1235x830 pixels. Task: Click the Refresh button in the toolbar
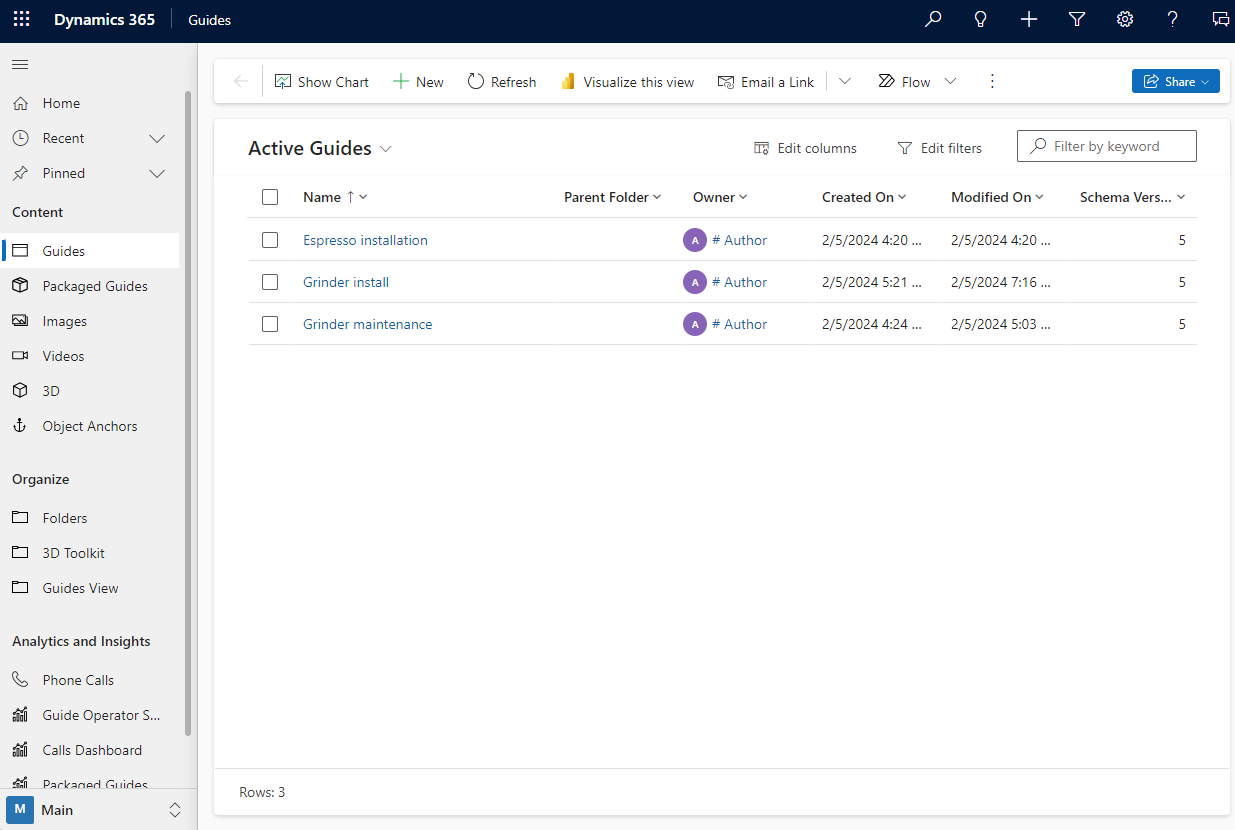click(501, 81)
